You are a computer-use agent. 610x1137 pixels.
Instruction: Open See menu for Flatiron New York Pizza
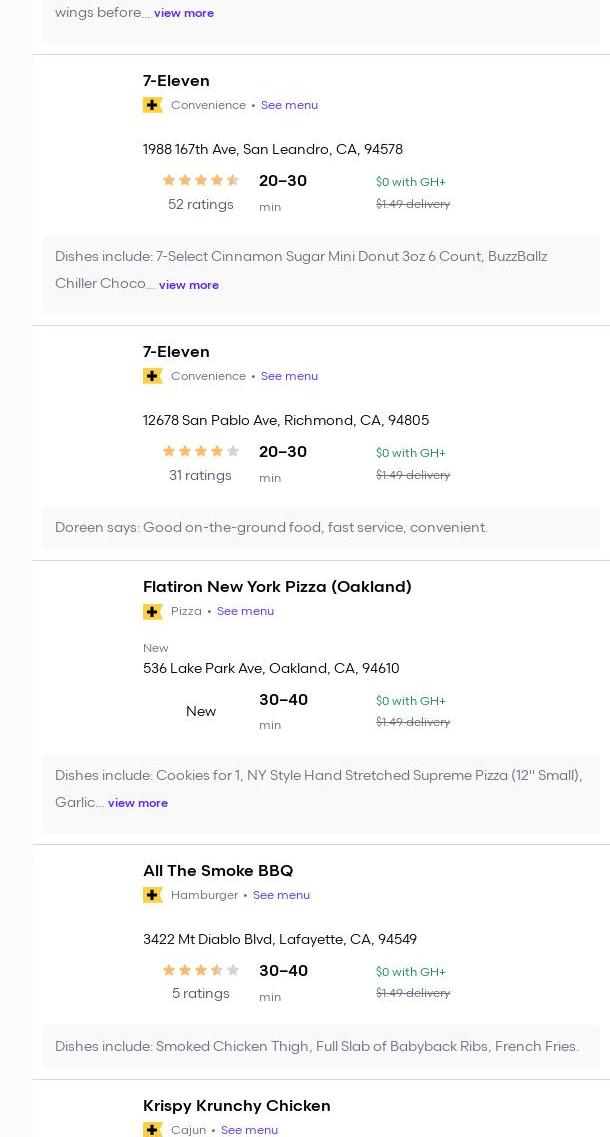pyautogui.click(x=245, y=611)
